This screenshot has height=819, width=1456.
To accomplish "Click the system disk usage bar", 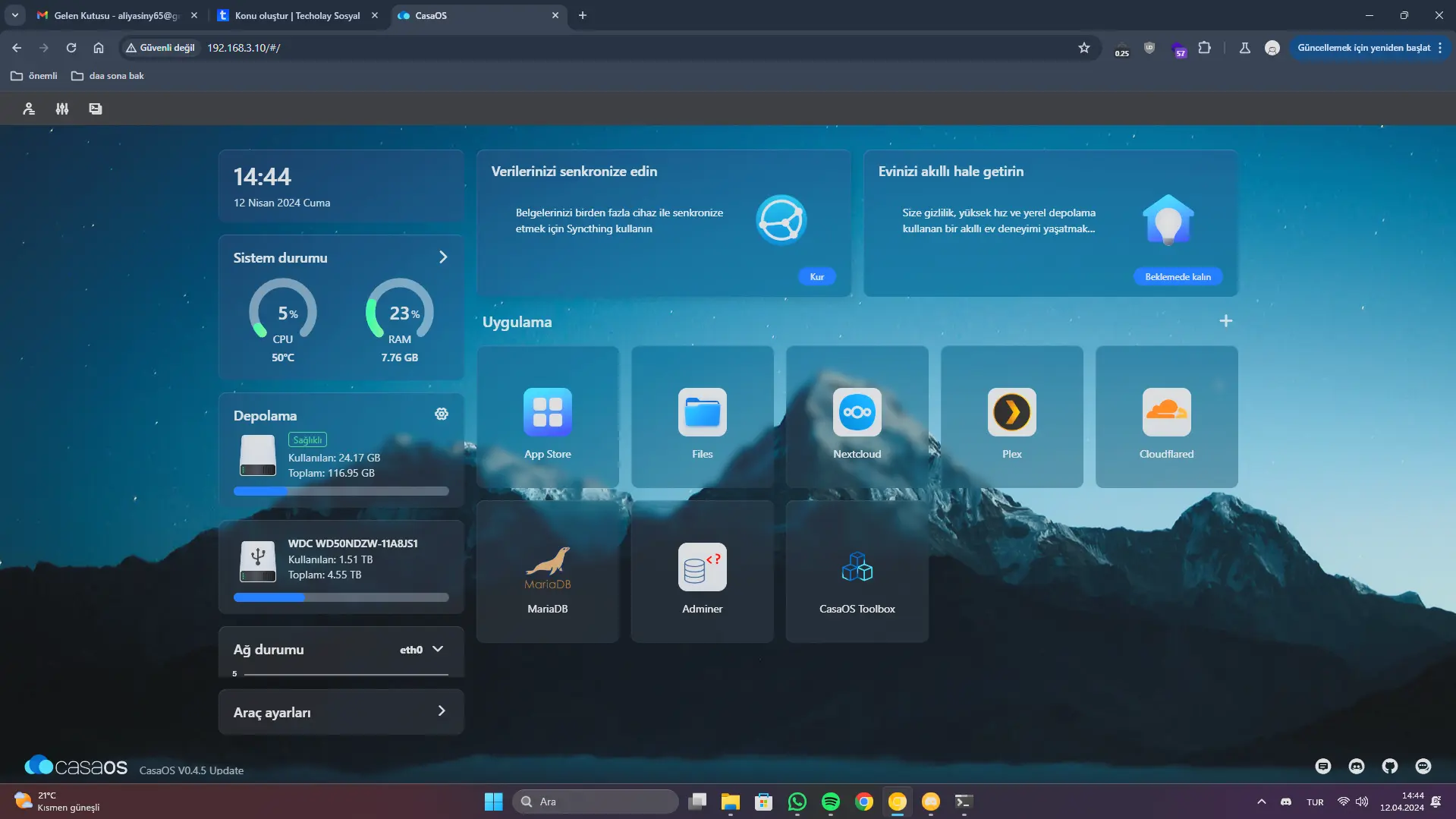I will click(x=341, y=491).
